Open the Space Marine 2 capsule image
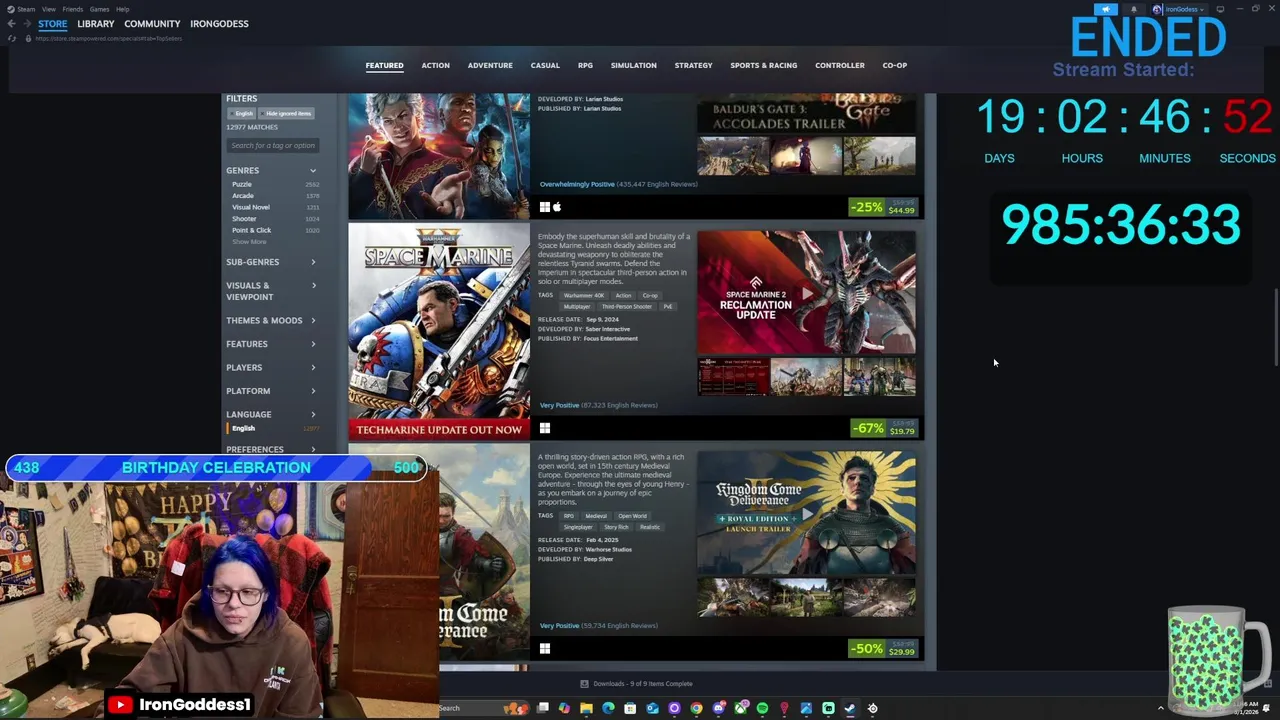1280x720 pixels. tap(439, 331)
